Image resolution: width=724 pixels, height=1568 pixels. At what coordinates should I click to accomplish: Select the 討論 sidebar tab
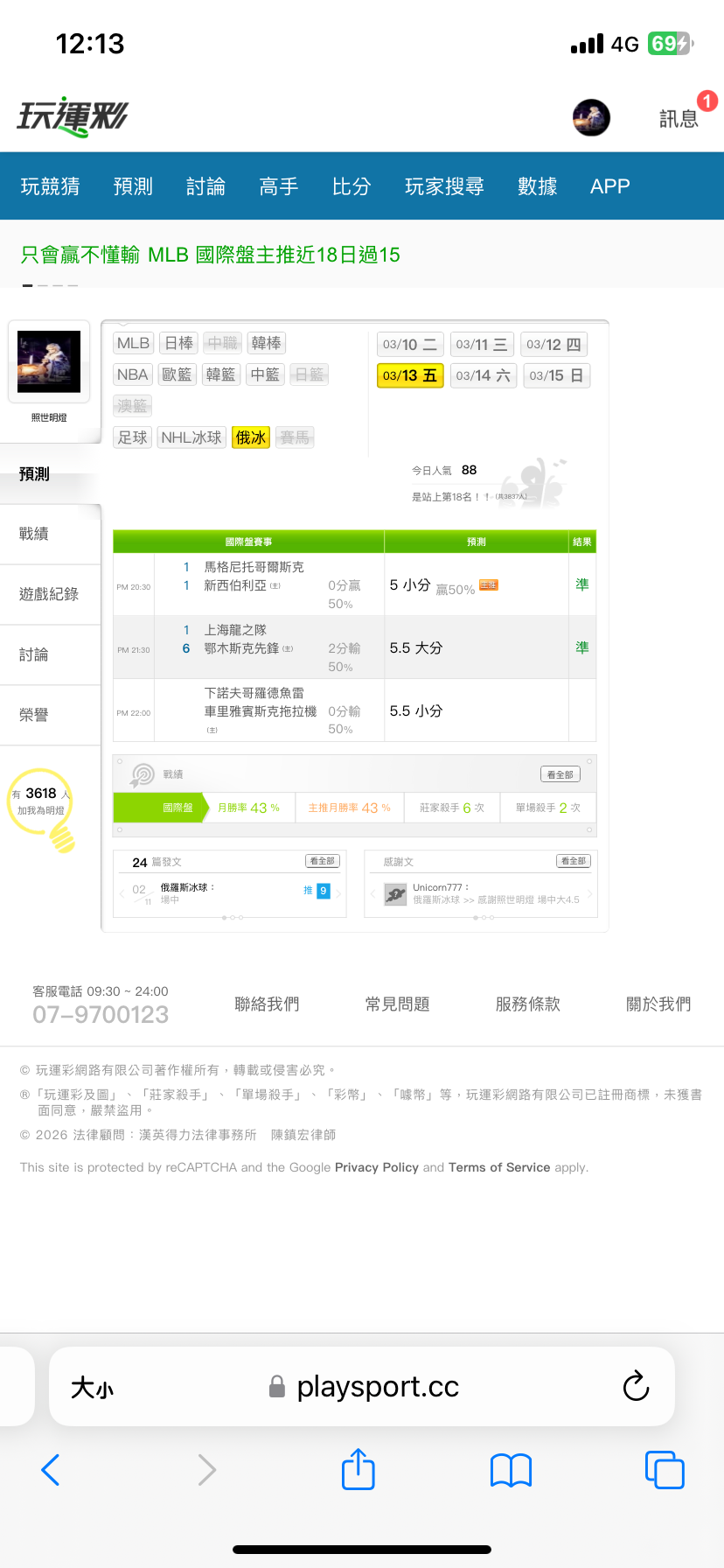51,654
